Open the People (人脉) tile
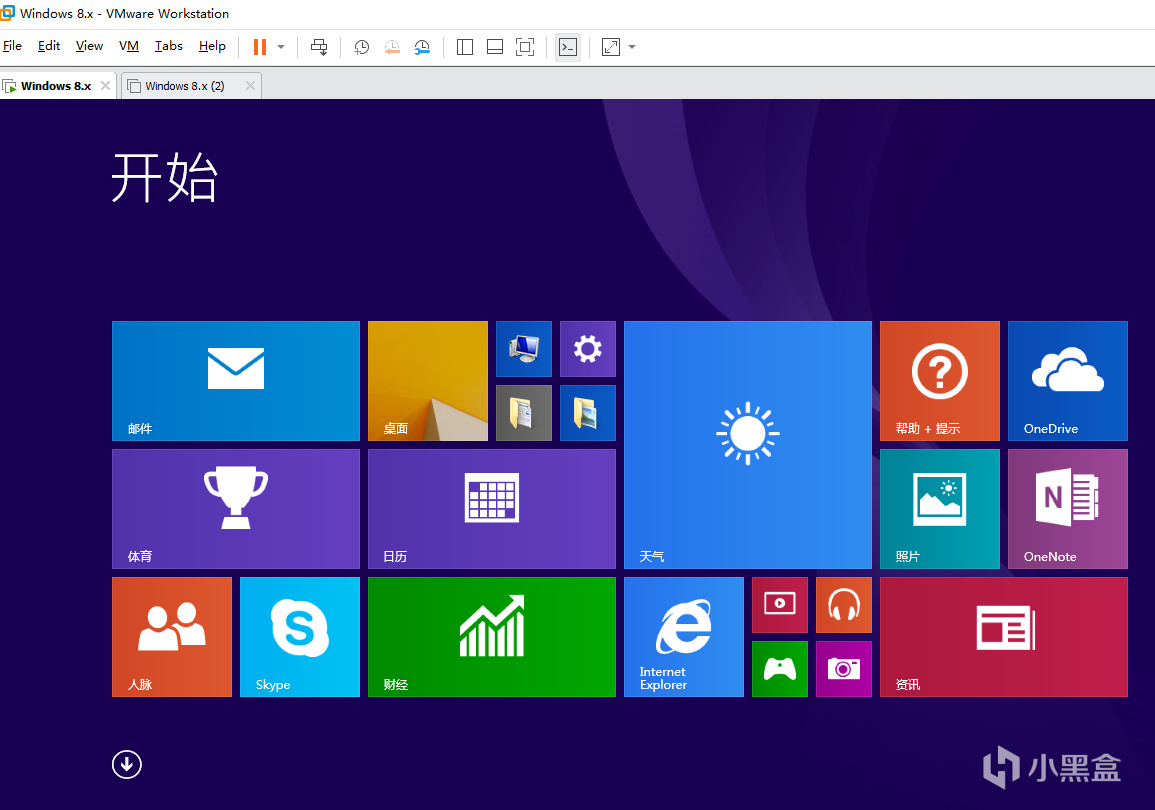Image resolution: width=1155 pixels, height=810 pixels. (x=172, y=637)
